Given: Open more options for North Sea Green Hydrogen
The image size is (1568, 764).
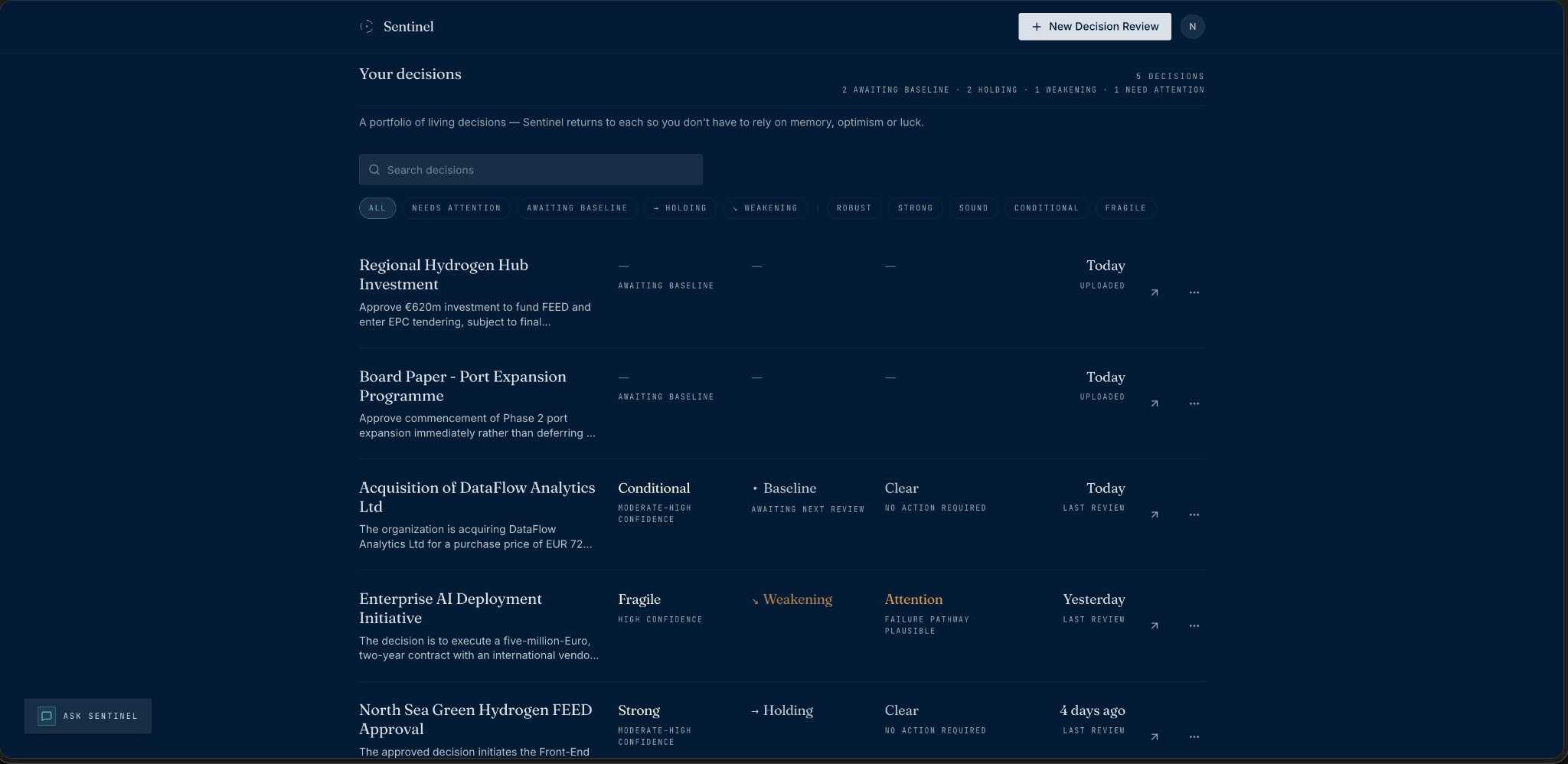Looking at the screenshot, I should 1194,736.
